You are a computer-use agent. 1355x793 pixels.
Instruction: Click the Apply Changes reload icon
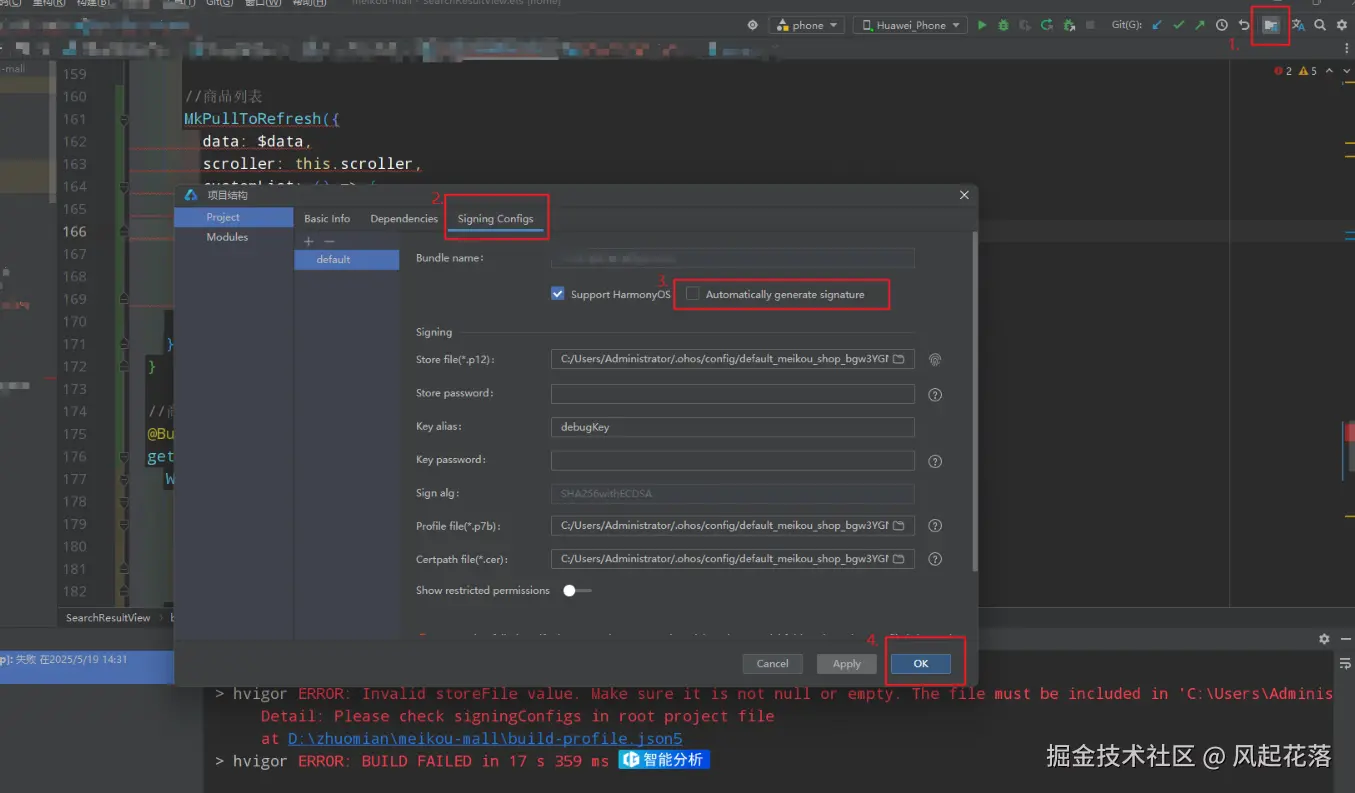(x=1047, y=25)
